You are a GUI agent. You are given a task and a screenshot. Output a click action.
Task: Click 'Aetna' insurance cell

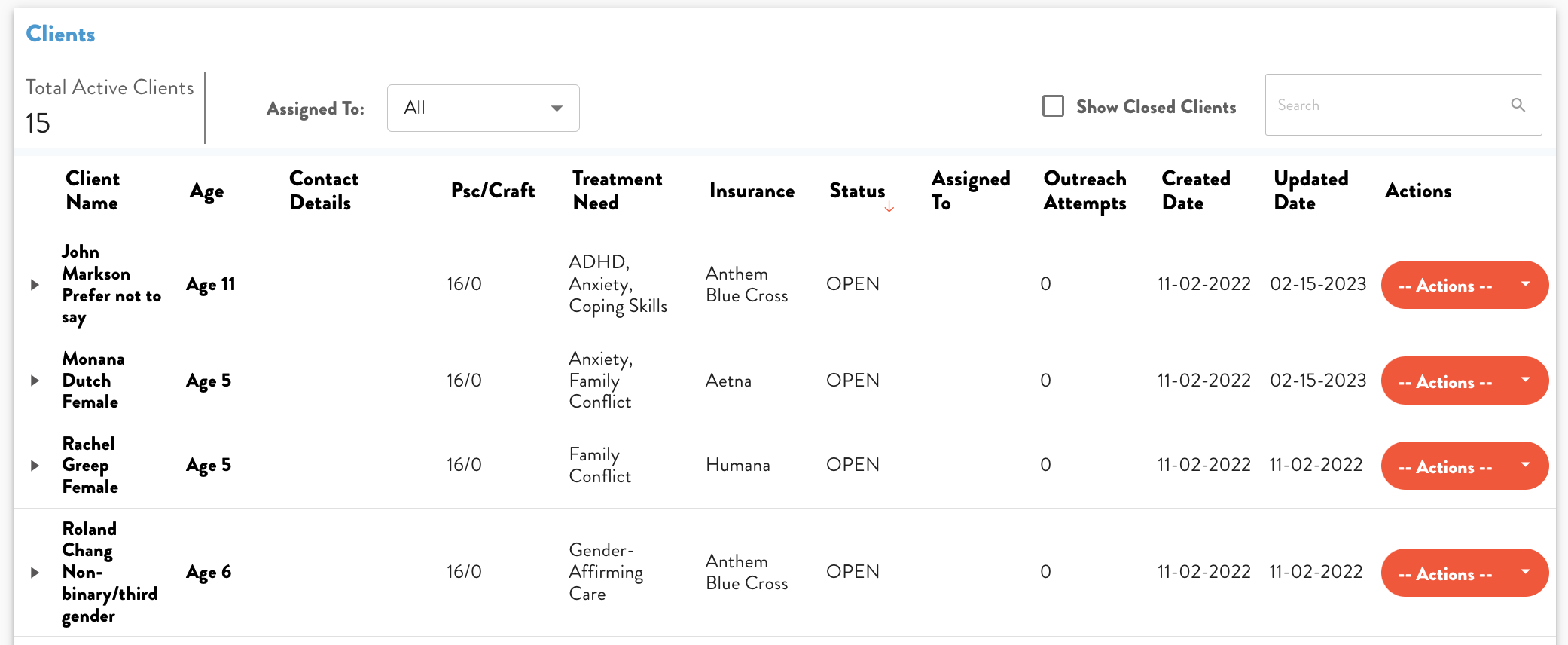(728, 381)
